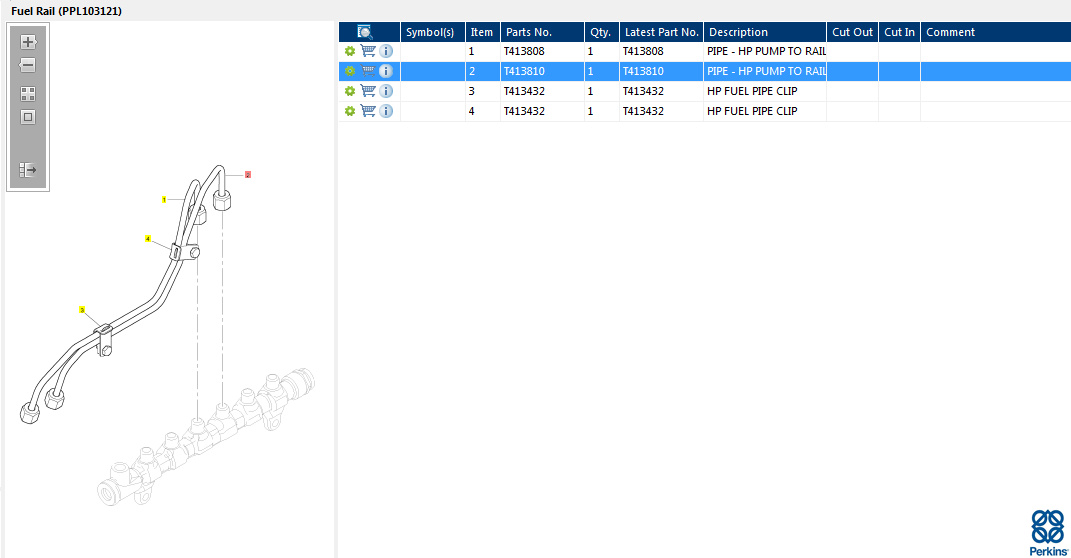This screenshot has height=558, width=1071.
Task: Click Latest Part No. T413810
Action: click(x=643, y=71)
